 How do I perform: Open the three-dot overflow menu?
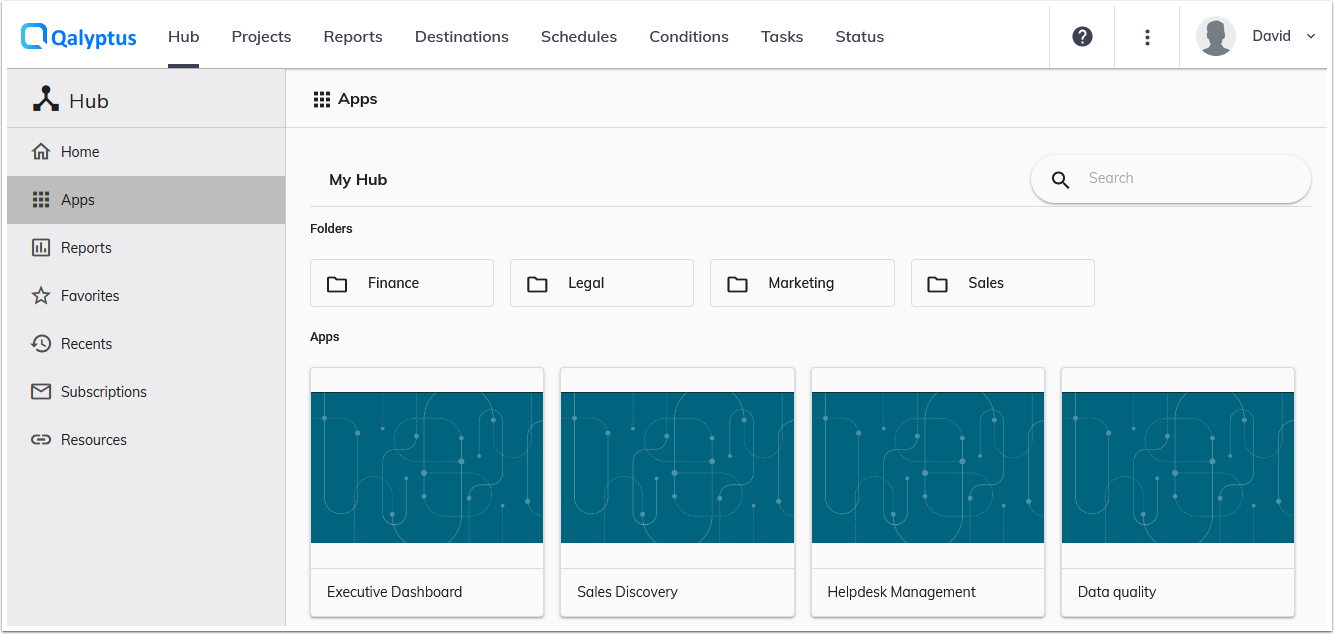1146,35
